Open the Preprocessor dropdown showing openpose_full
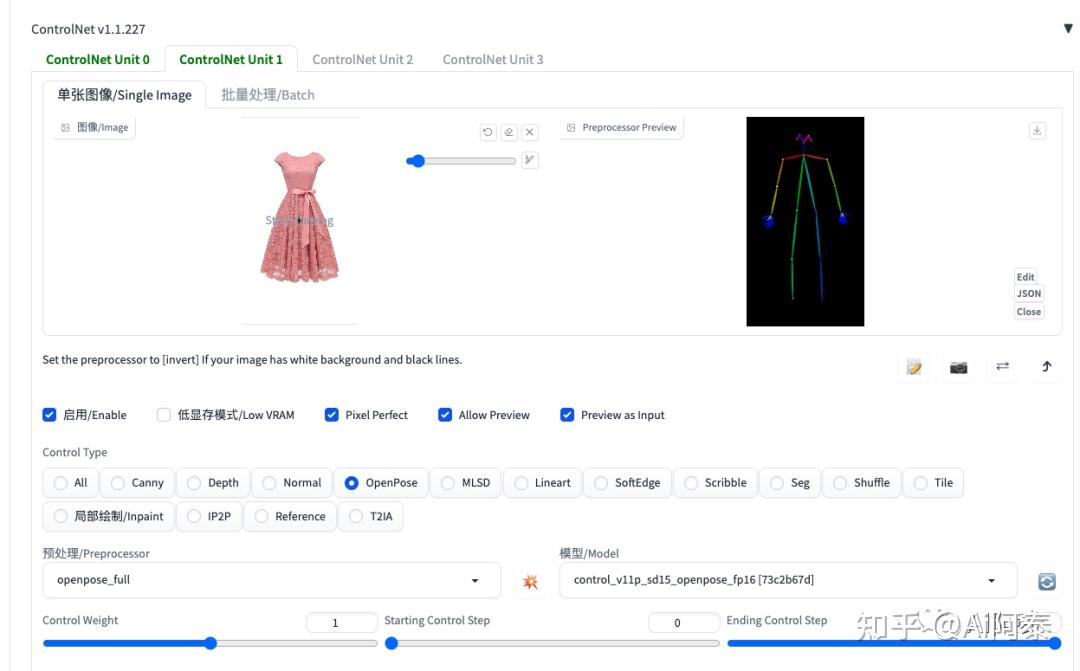 click(271, 580)
